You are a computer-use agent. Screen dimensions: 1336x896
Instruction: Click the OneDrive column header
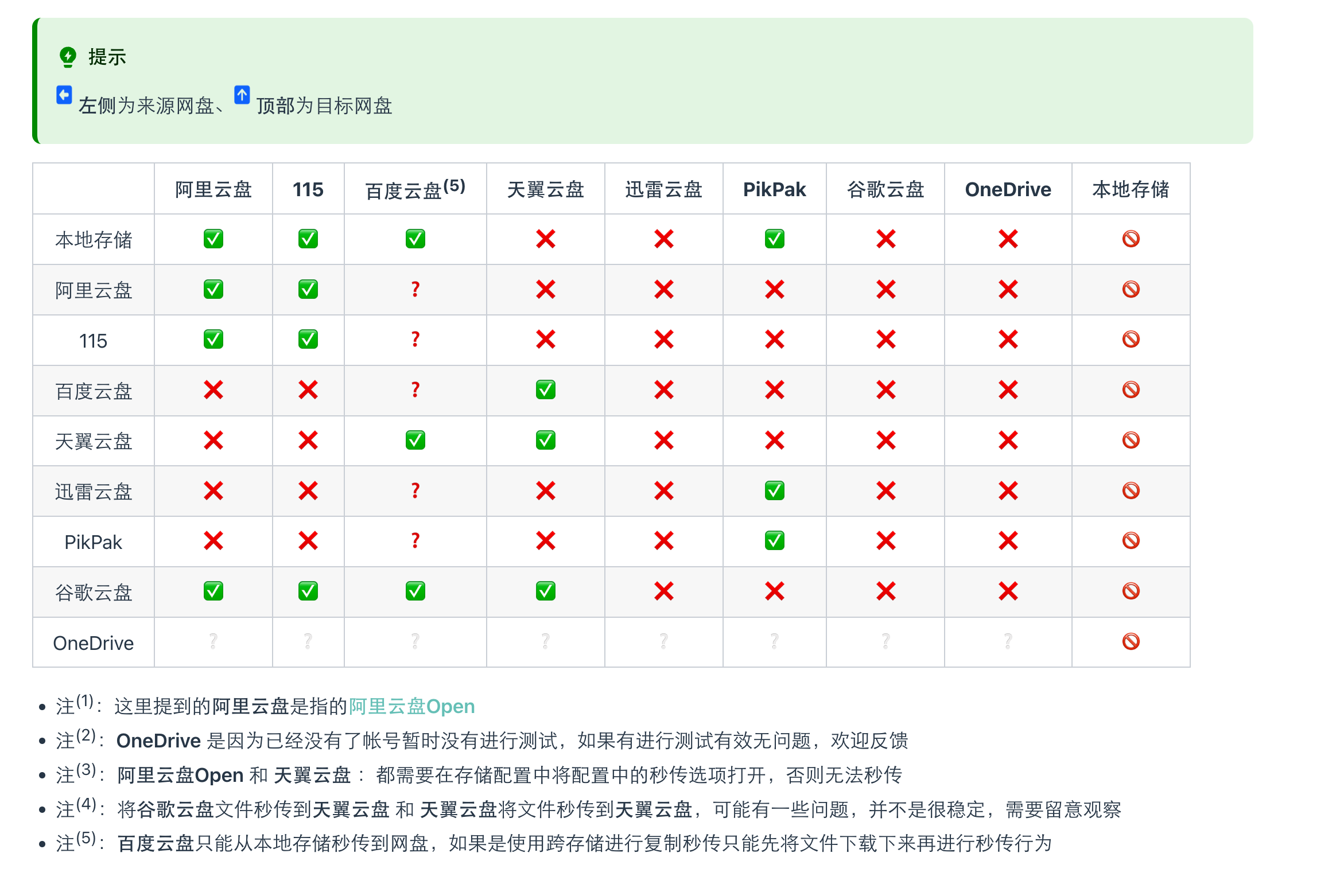1008,189
